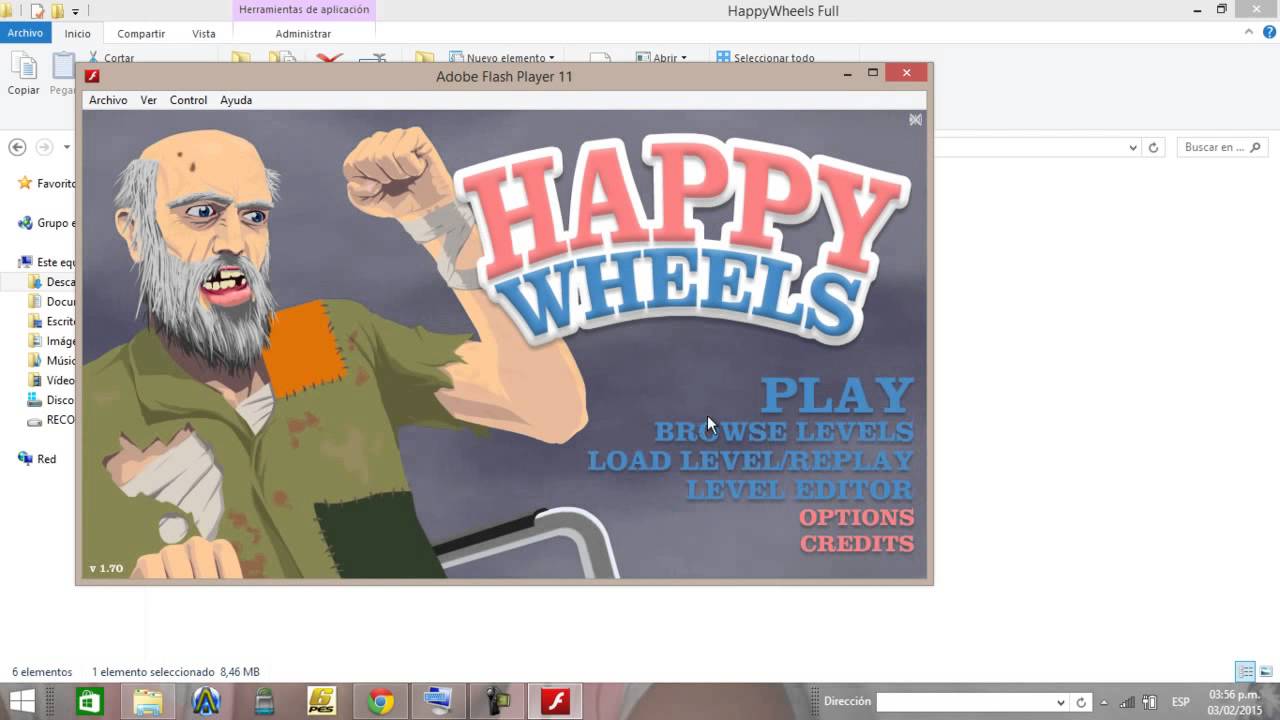
Task: Open taskbar address dropdown arrow
Action: click(x=1061, y=702)
